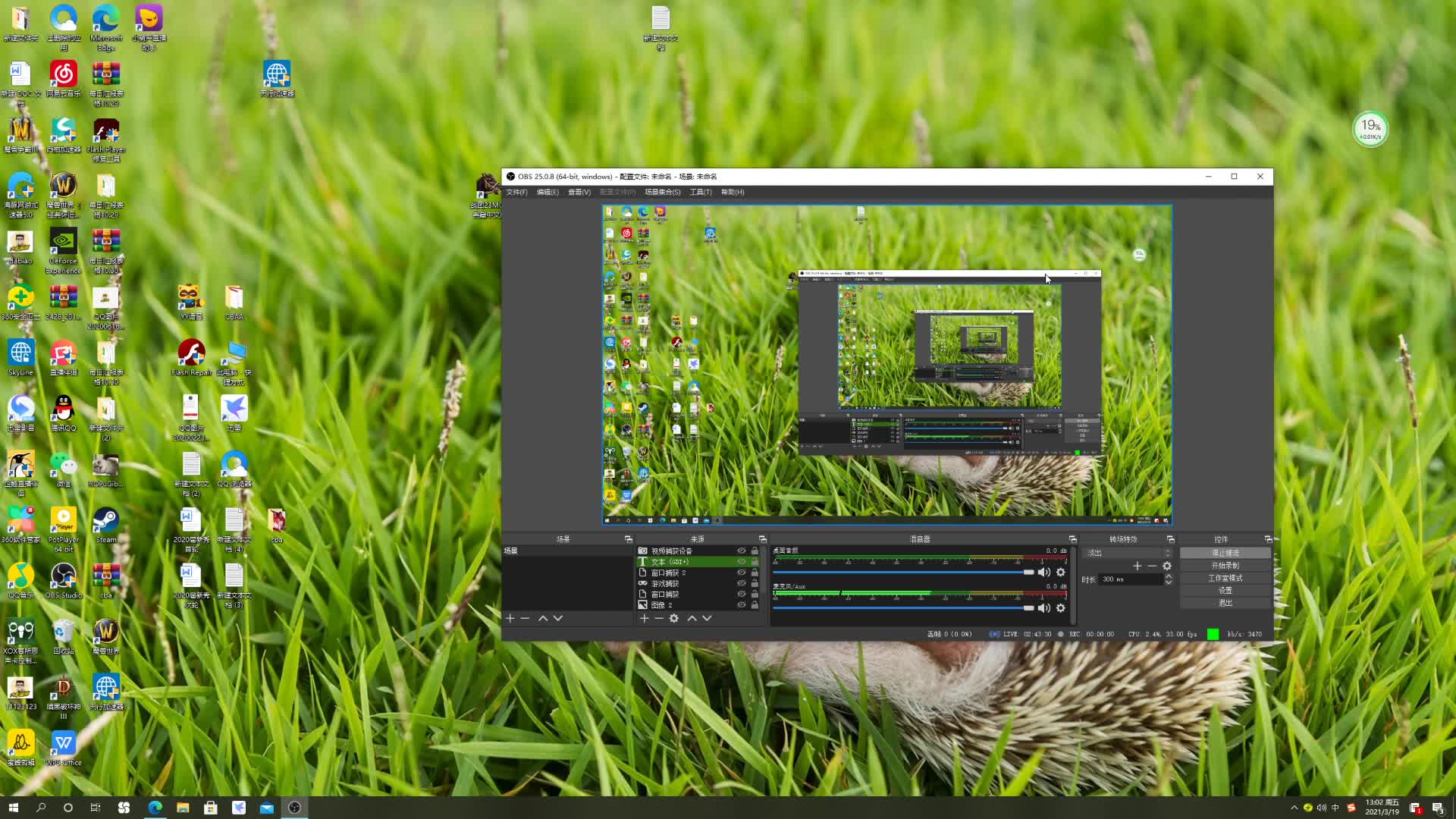Remove selected scene with minus icon
The width and height of the screenshot is (1456, 819).
(x=525, y=619)
